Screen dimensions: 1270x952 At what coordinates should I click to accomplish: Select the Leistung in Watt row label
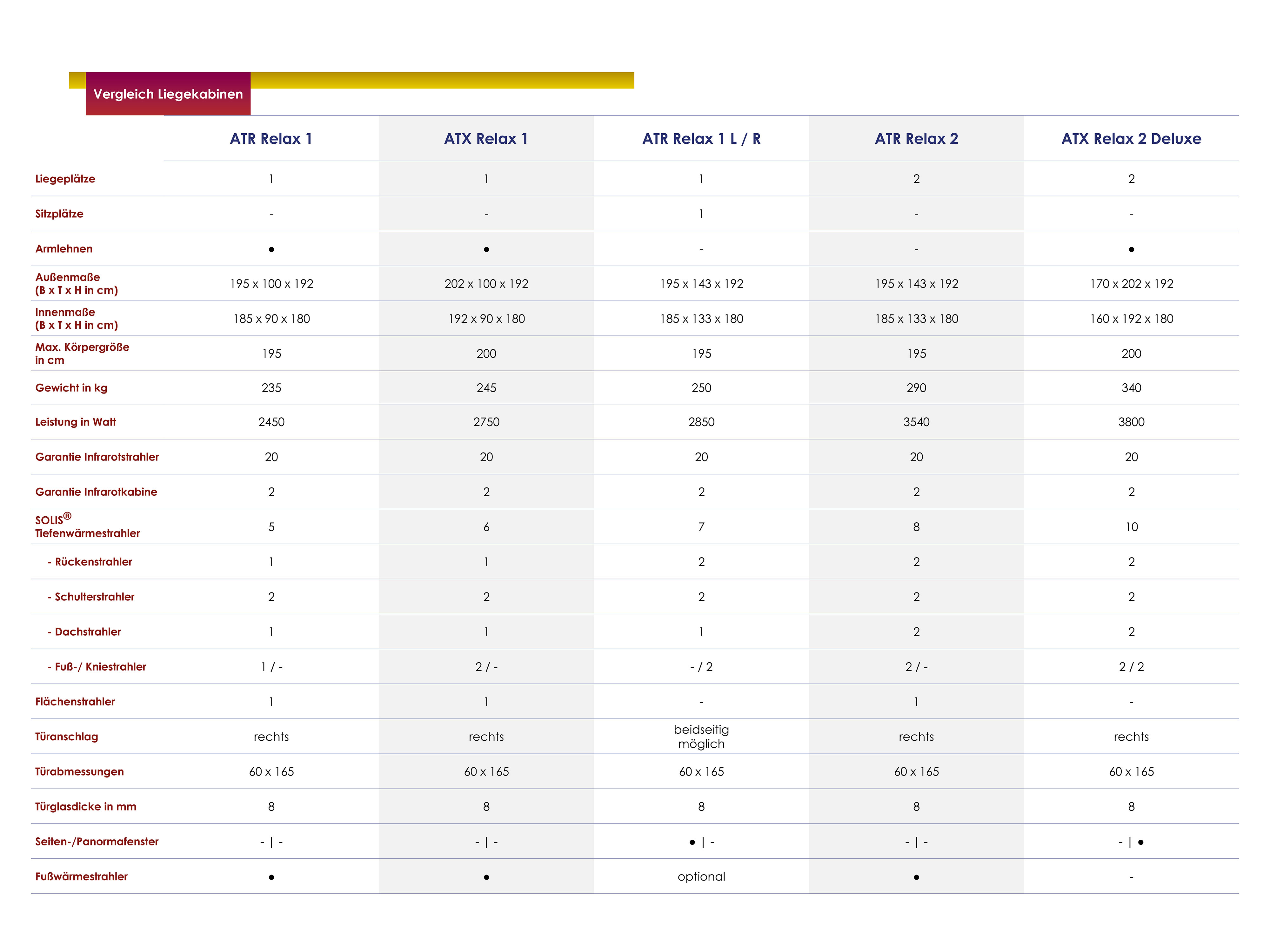click(76, 422)
